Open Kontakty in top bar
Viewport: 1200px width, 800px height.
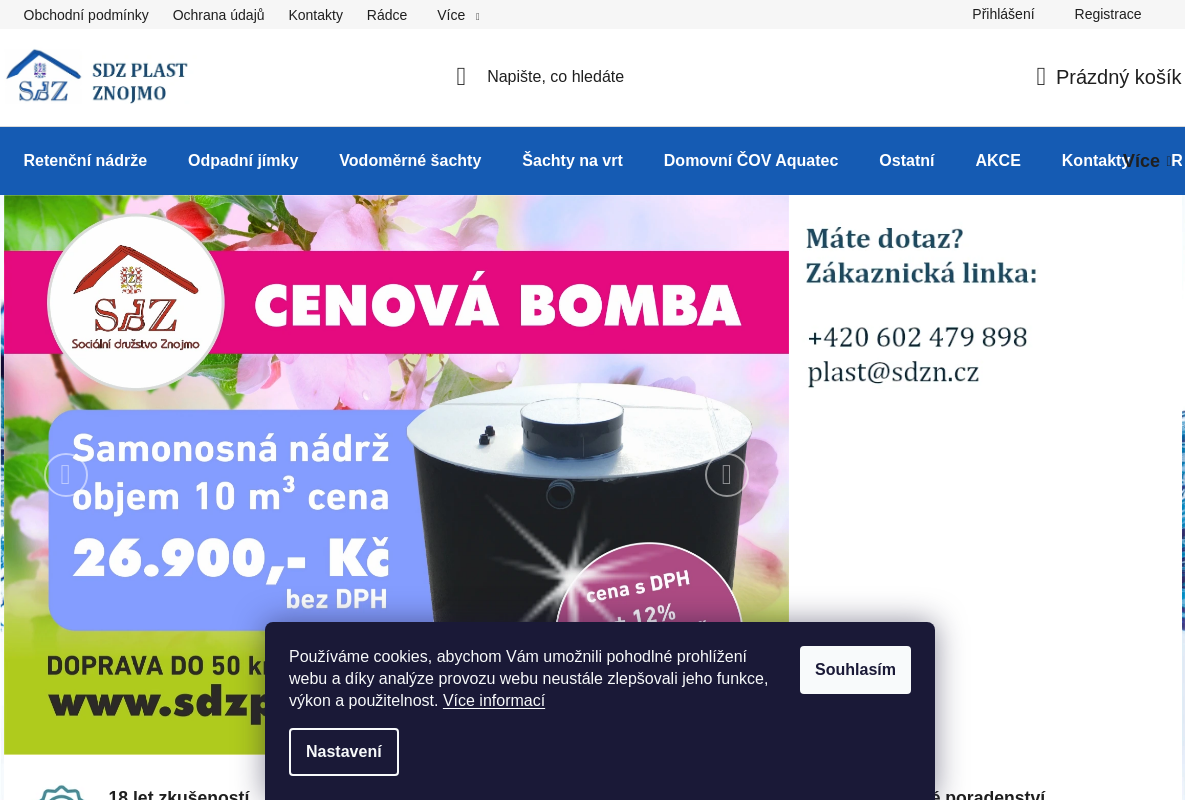315,15
